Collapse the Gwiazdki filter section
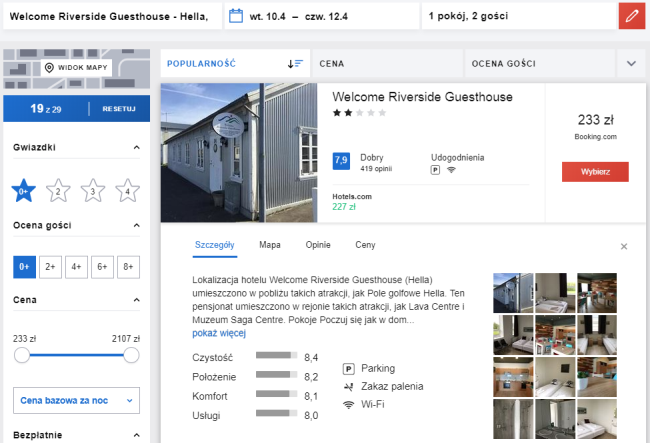This screenshot has height=443, width=650. 136,147
